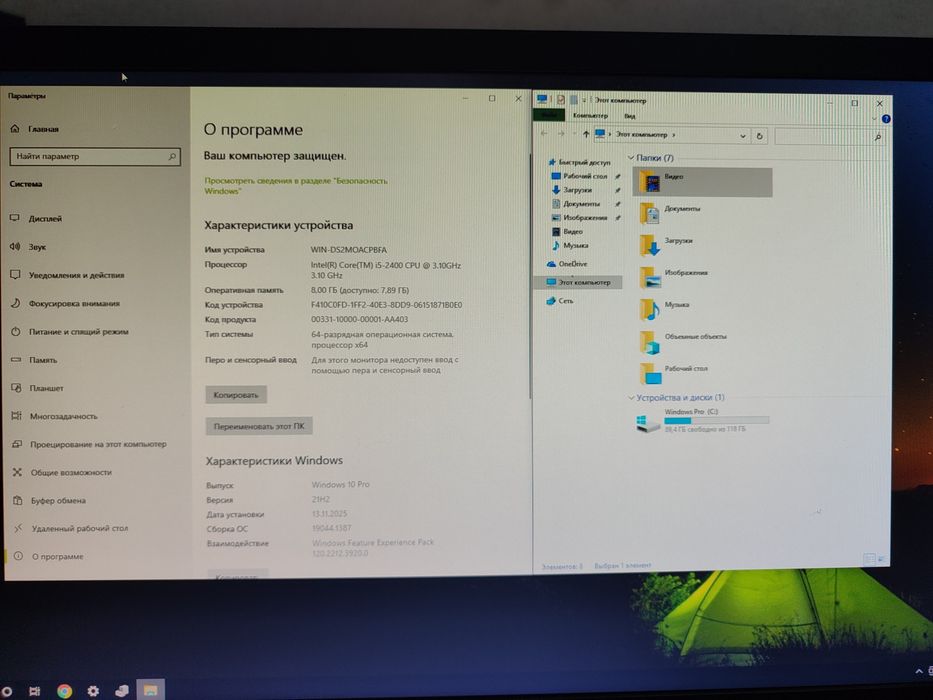The height and width of the screenshot is (700, 933).
Task: Select Изображения in Quick access
Action: (580, 218)
